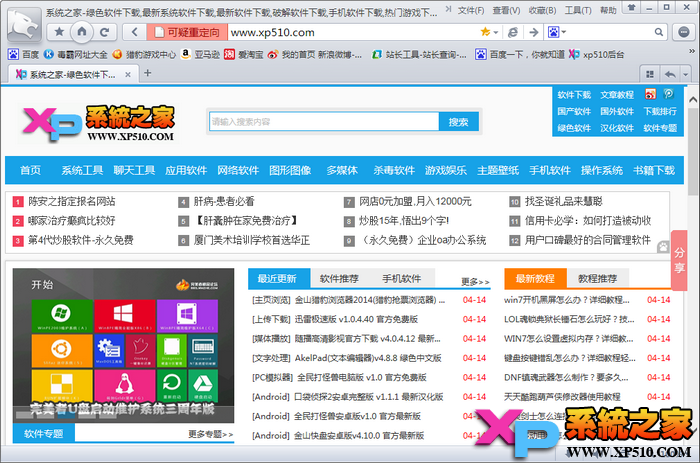Open the skin shirt icon in title bar

(632, 8)
